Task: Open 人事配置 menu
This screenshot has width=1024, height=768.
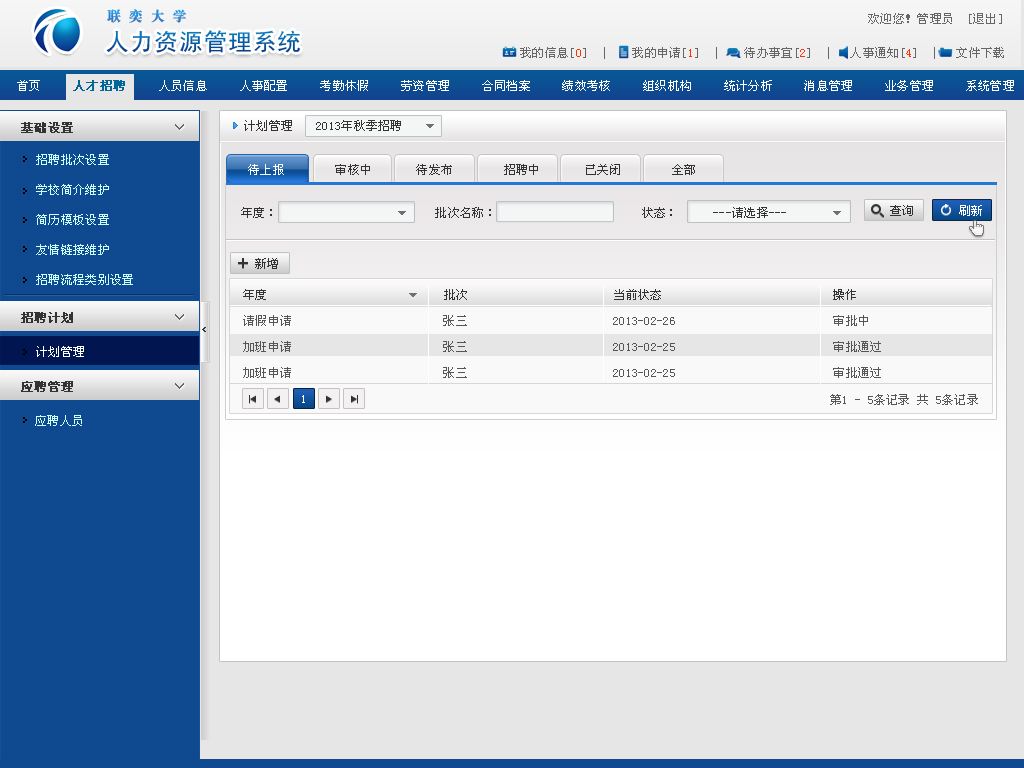Action: [x=263, y=86]
